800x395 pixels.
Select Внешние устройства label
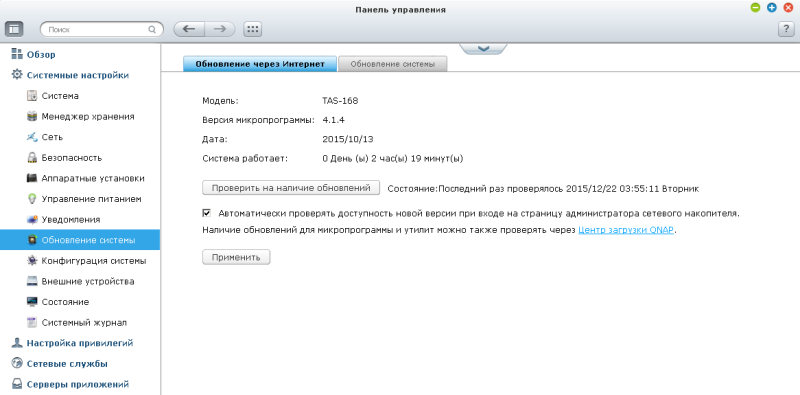click(88, 281)
